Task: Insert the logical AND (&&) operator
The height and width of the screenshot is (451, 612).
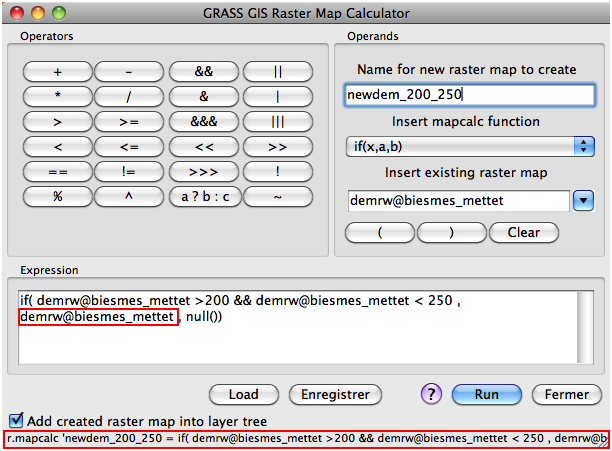Action: coord(204,72)
